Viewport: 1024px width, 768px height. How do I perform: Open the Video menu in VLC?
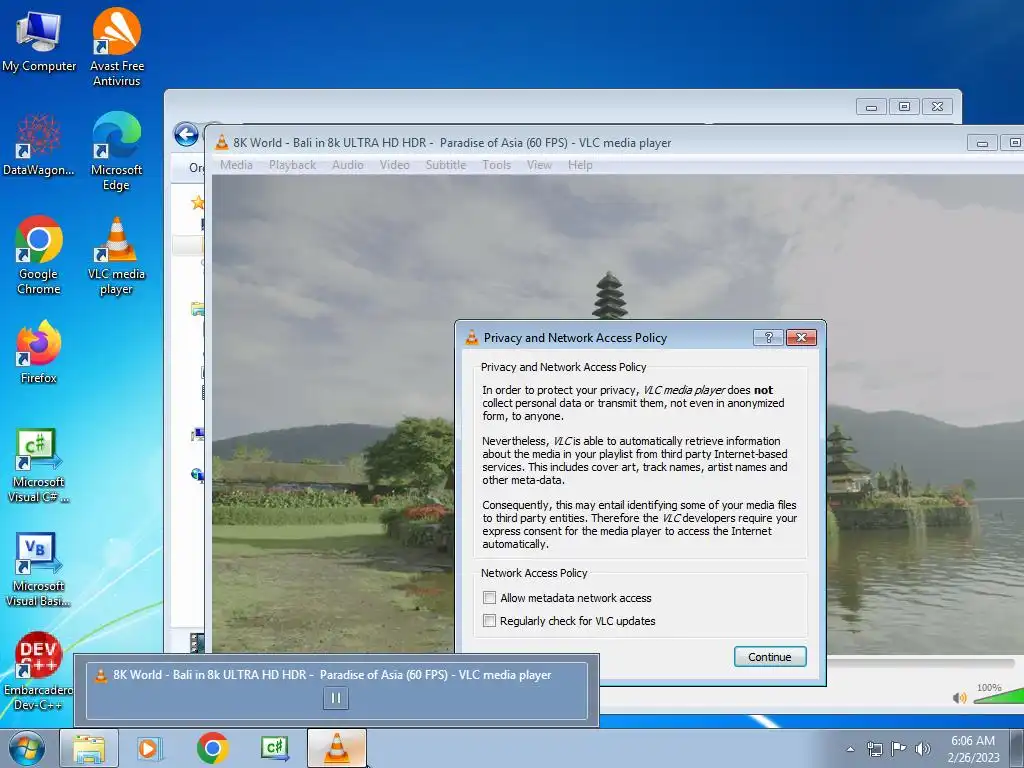click(394, 165)
